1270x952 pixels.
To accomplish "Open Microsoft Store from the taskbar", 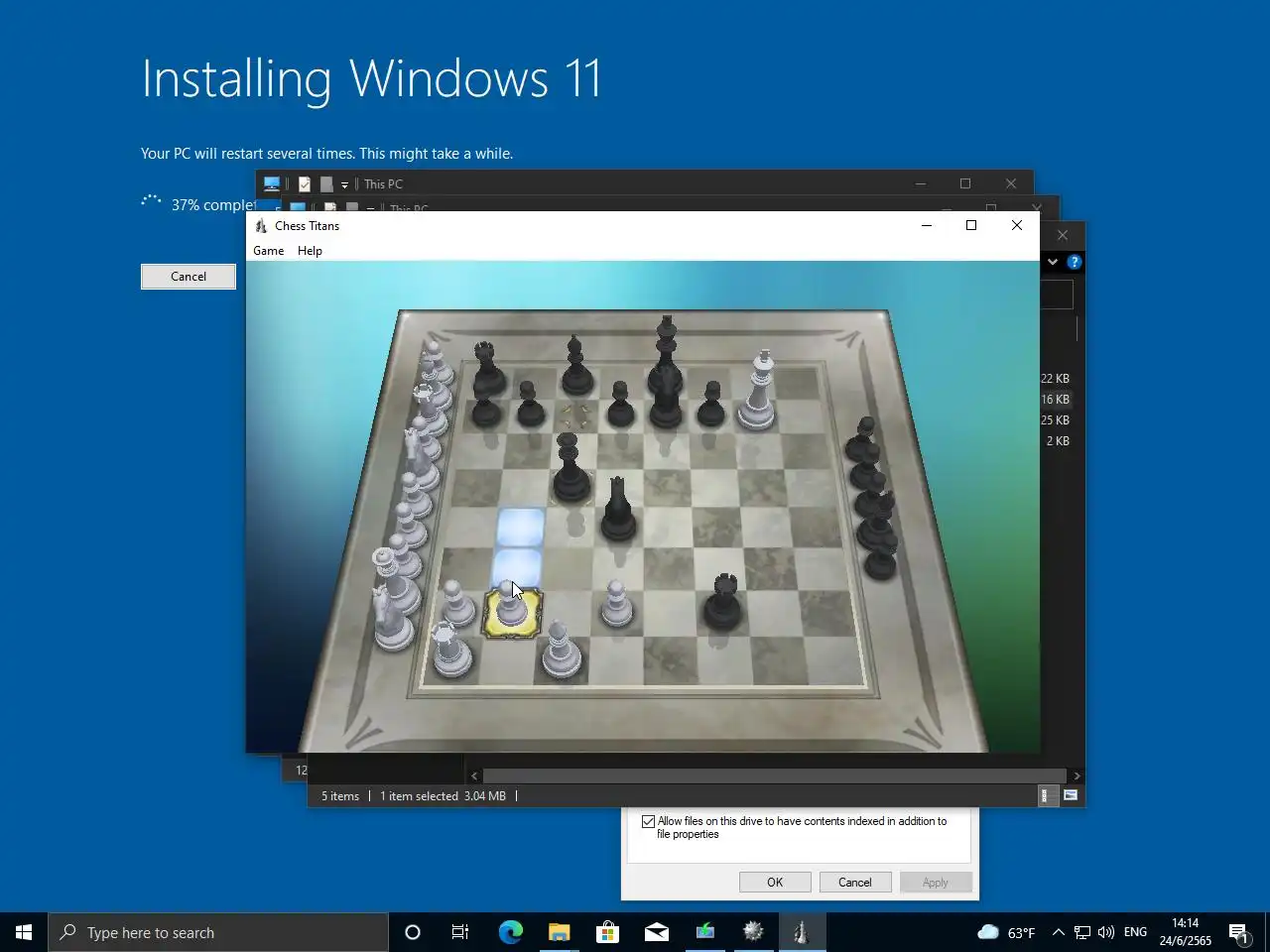I will tap(607, 932).
